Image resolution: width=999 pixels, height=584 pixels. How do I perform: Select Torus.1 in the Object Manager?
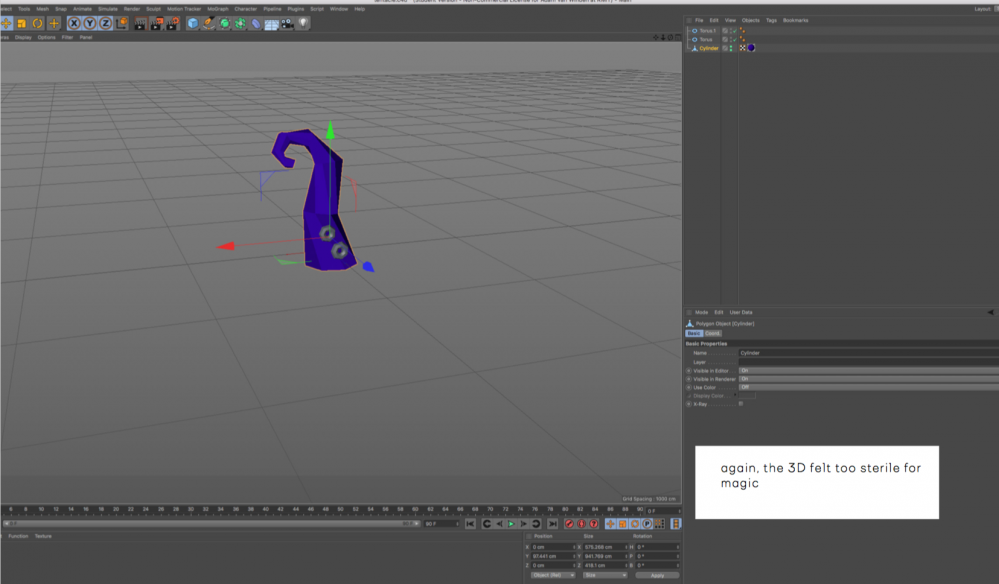[x=707, y=31]
